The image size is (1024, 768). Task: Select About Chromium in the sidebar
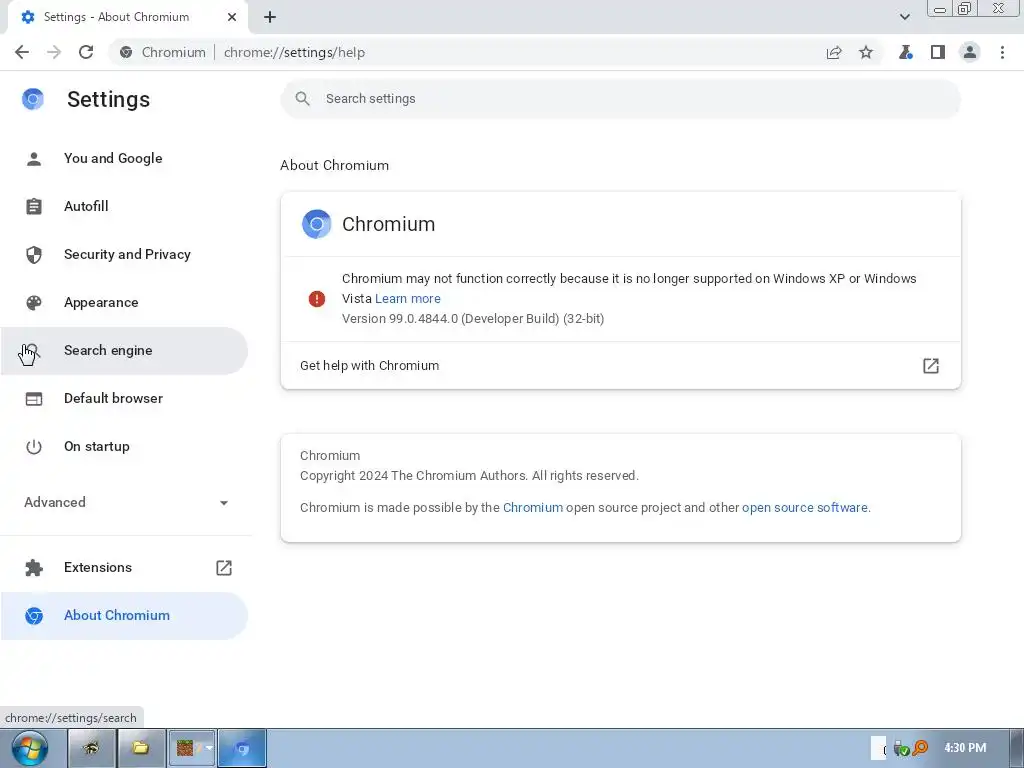[x=124, y=616]
